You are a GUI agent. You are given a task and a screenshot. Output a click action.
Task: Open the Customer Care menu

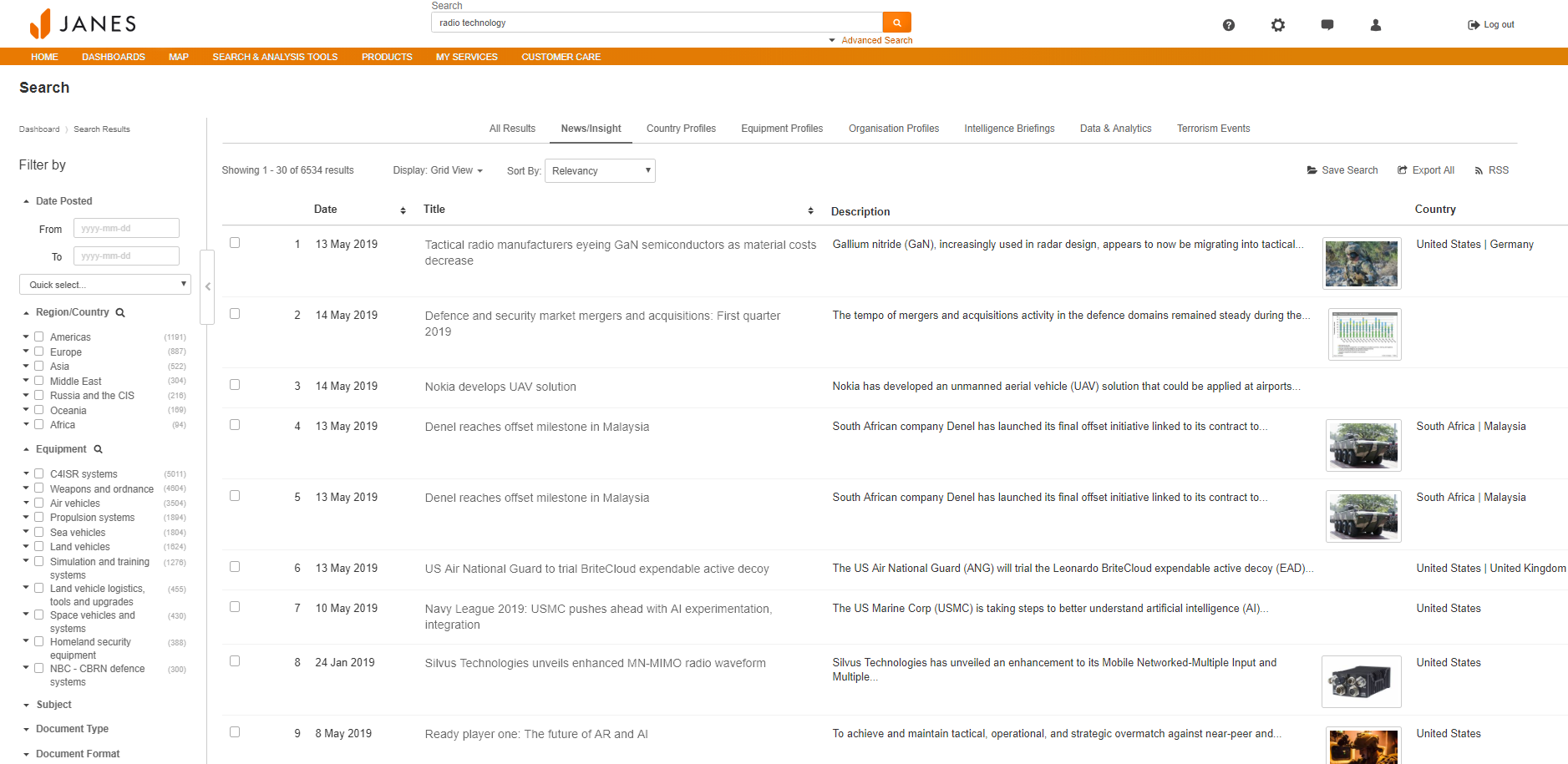pyautogui.click(x=561, y=57)
